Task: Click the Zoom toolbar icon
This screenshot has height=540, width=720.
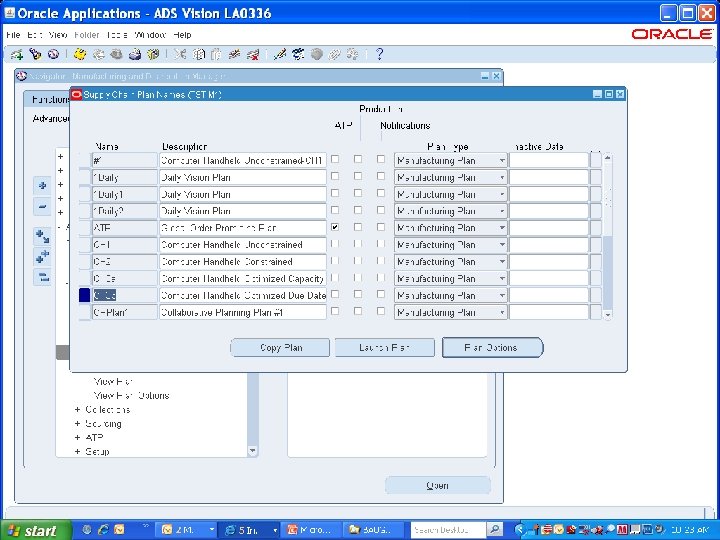Action: pos(298,54)
